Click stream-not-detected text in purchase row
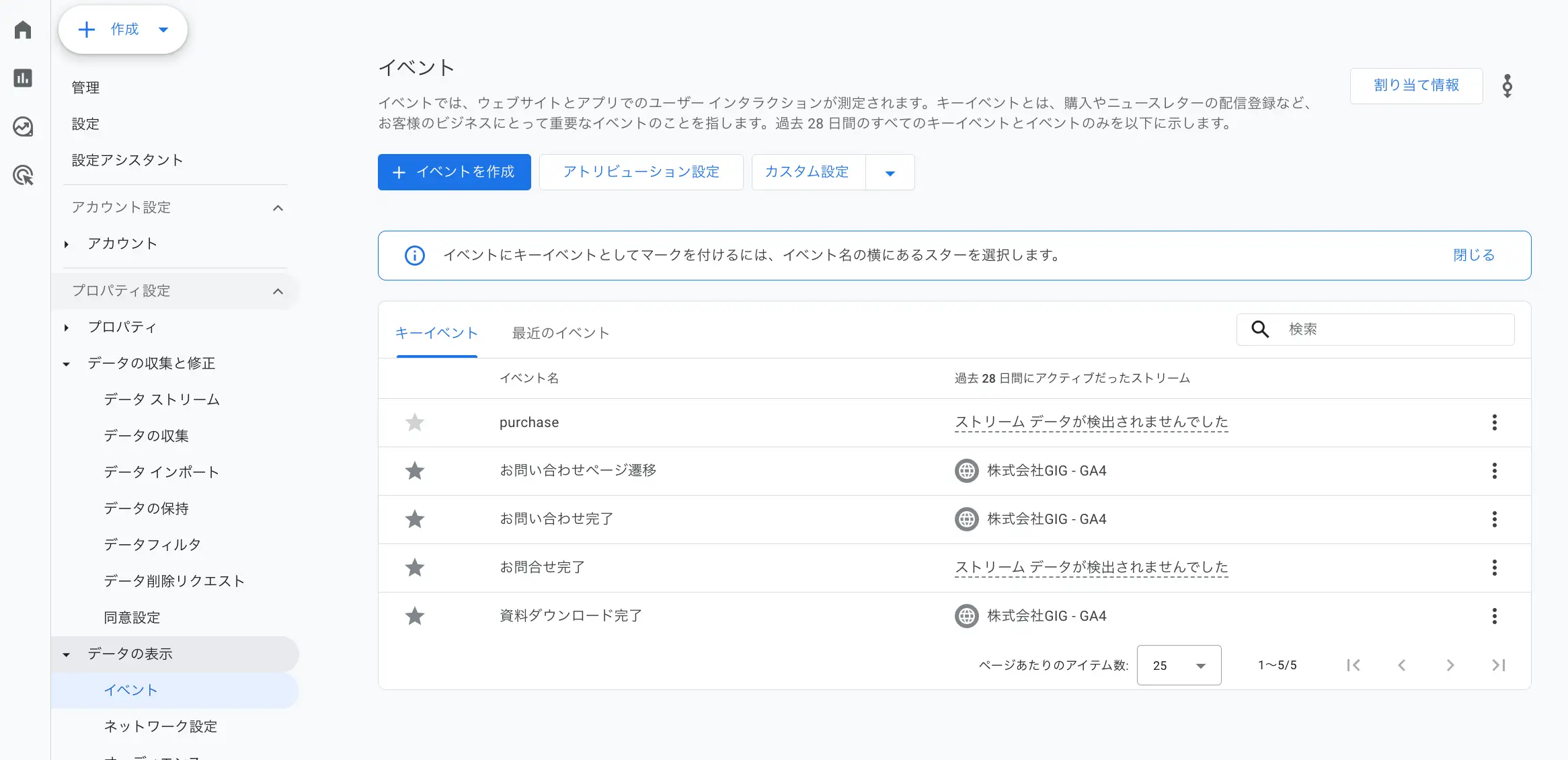1568x760 pixels. 1091,422
